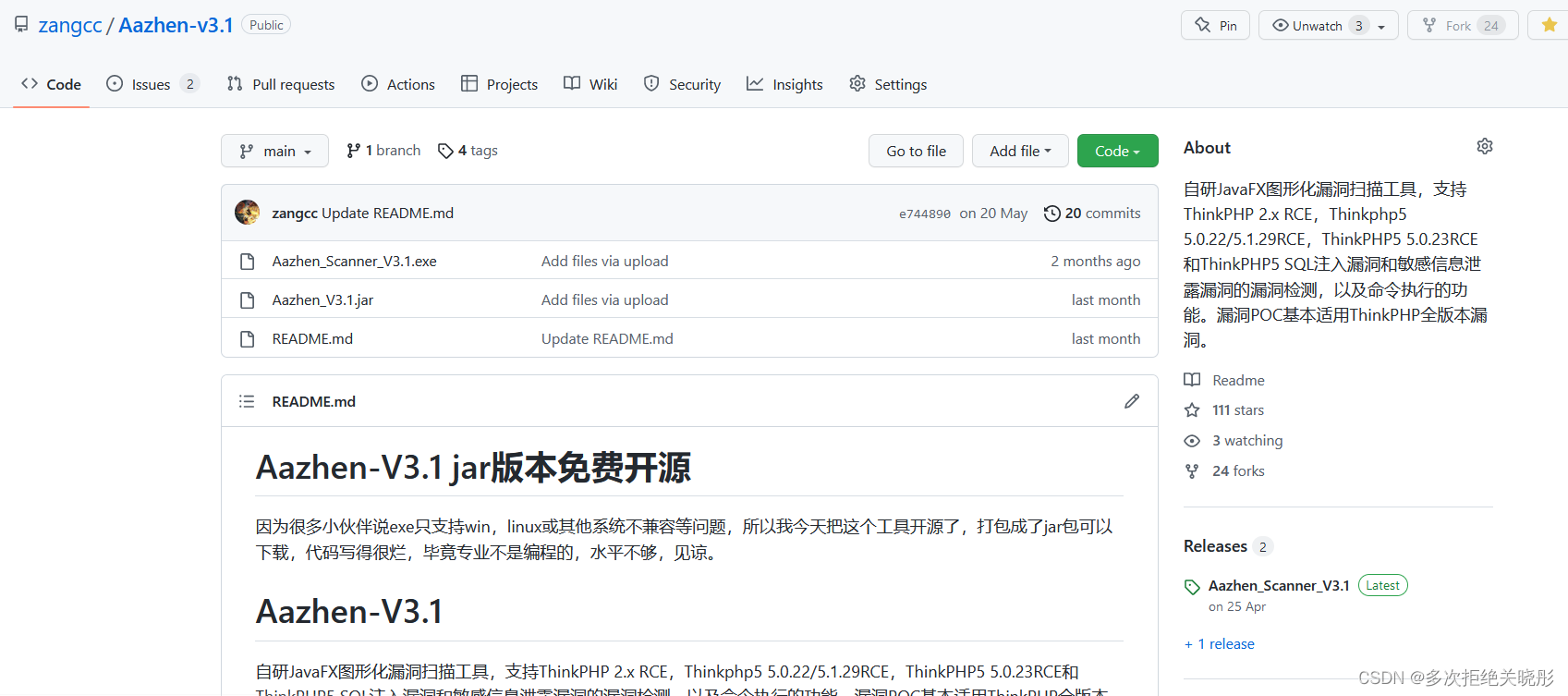This screenshot has width=1568, height=696.
Task: Open the Security tab
Action: (682, 84)
